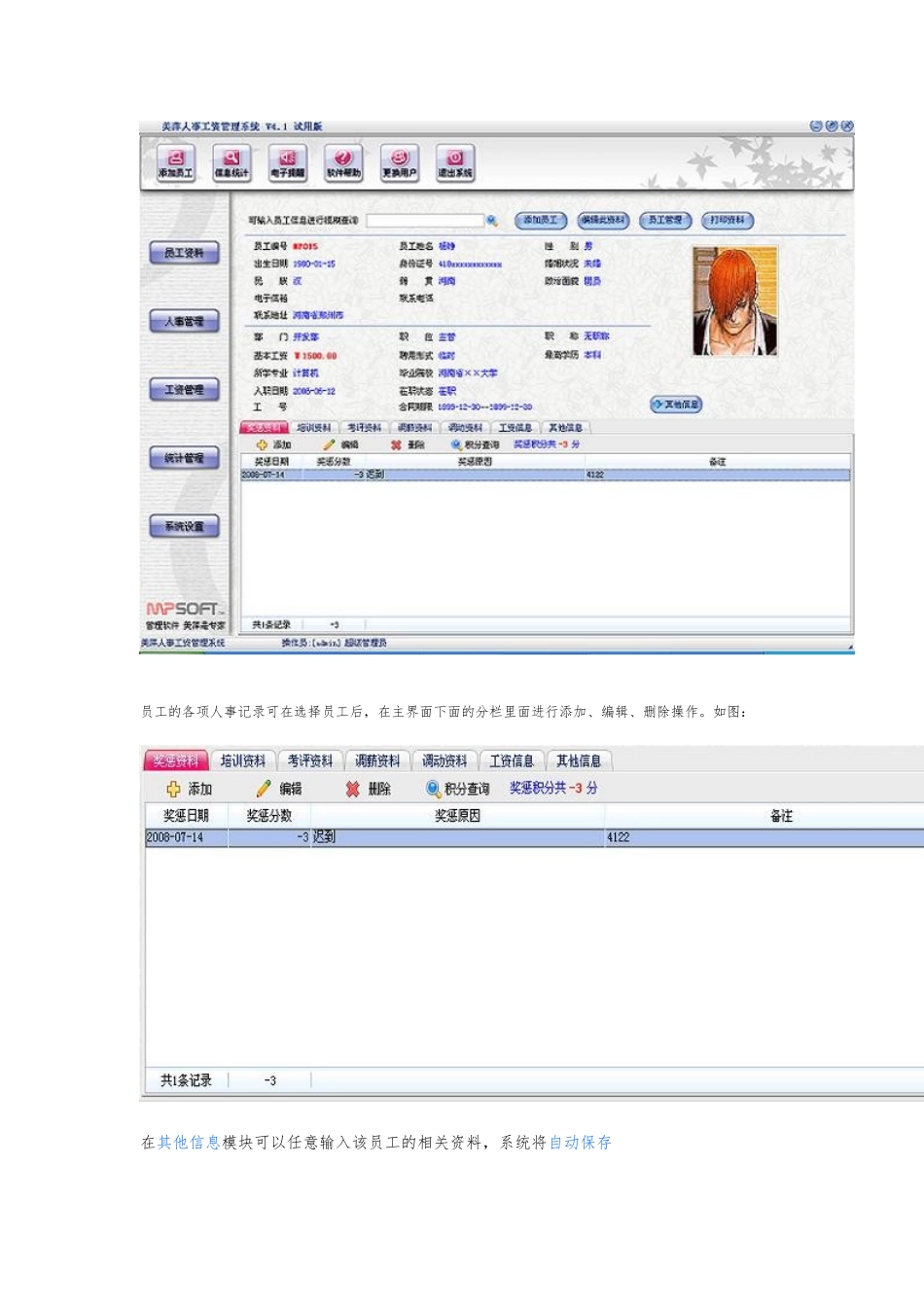
Task: Click the blue 自动保存 link in the paragraph
Action: 581,1143
